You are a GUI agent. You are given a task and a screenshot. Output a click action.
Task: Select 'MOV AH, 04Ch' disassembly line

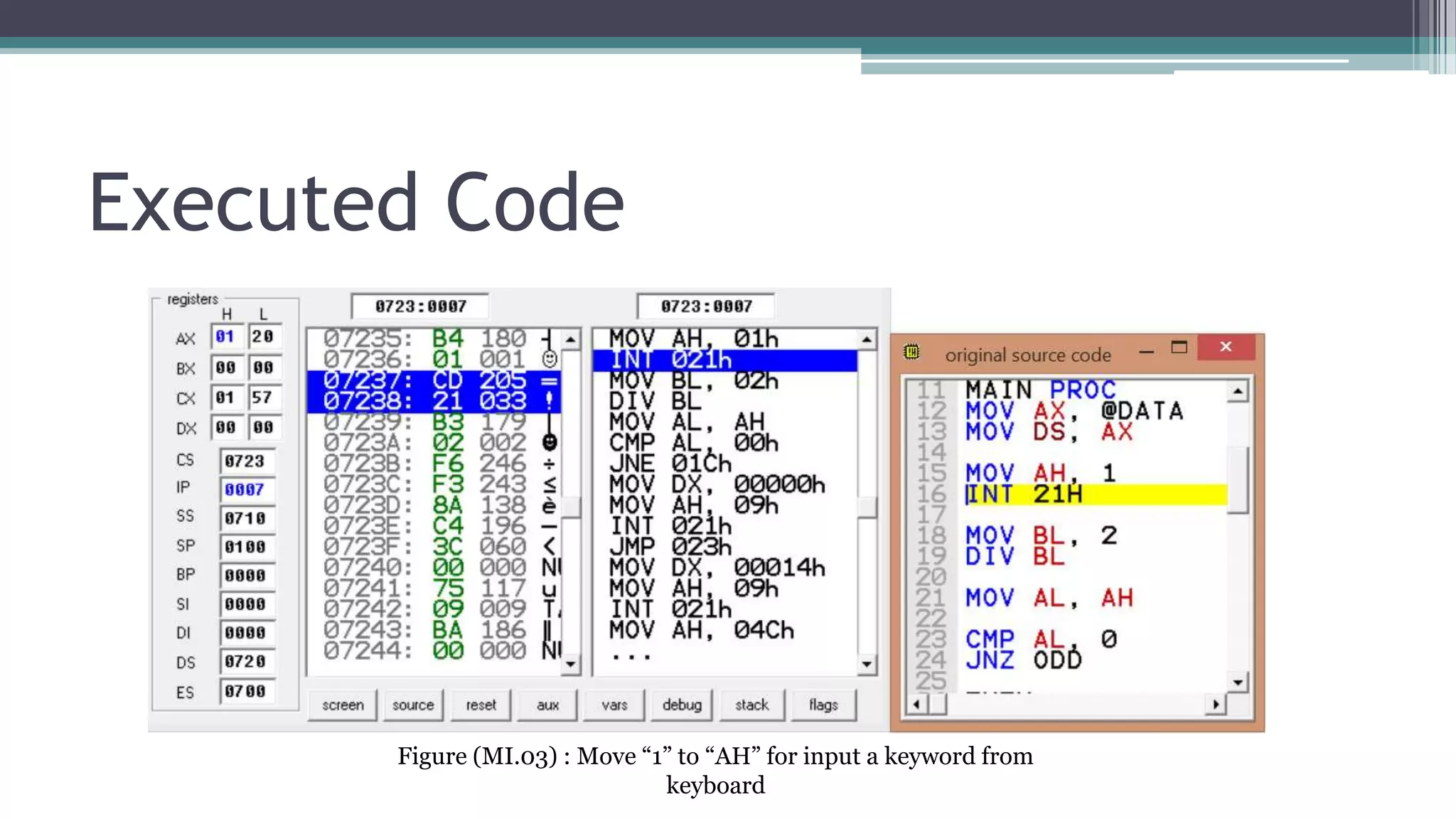pyautogui.click(x=725, y=630)
